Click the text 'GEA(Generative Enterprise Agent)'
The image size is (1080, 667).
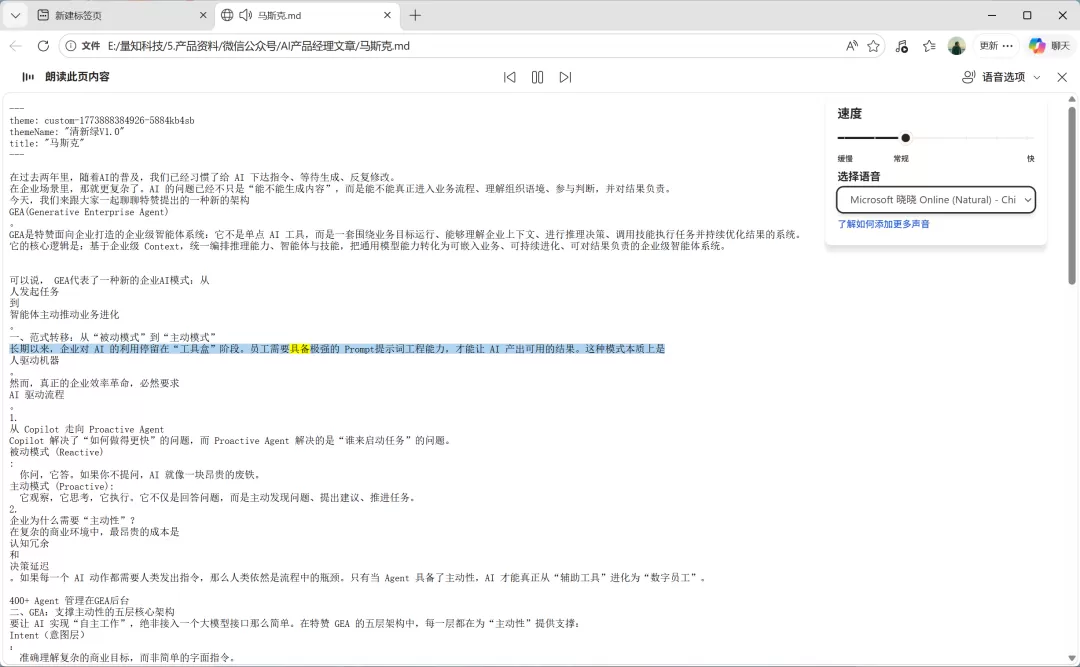[89, 212]
